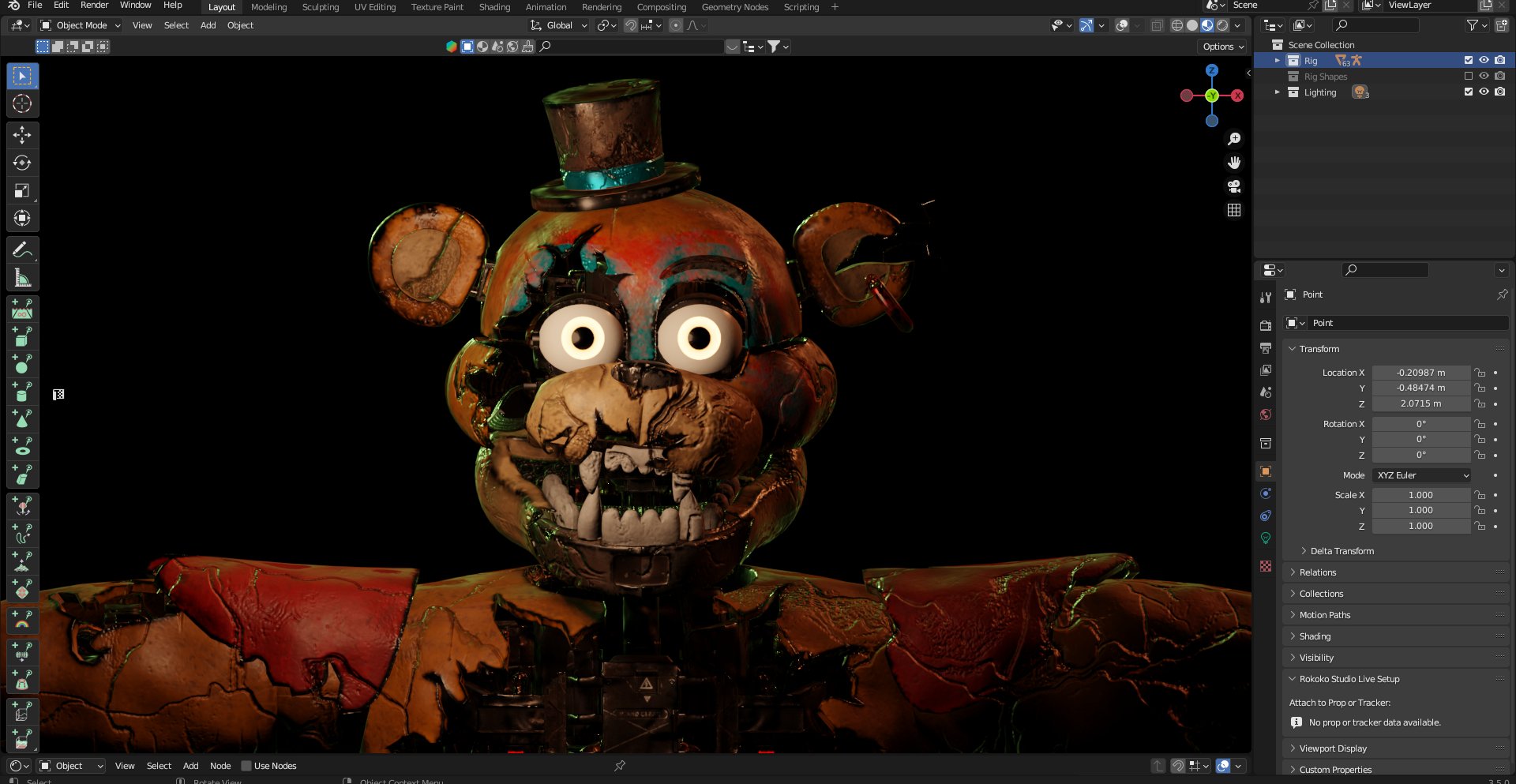This screenshot has height=784, width=1516.
Task: Select the Annotate tool
Action: coord(22,250)
